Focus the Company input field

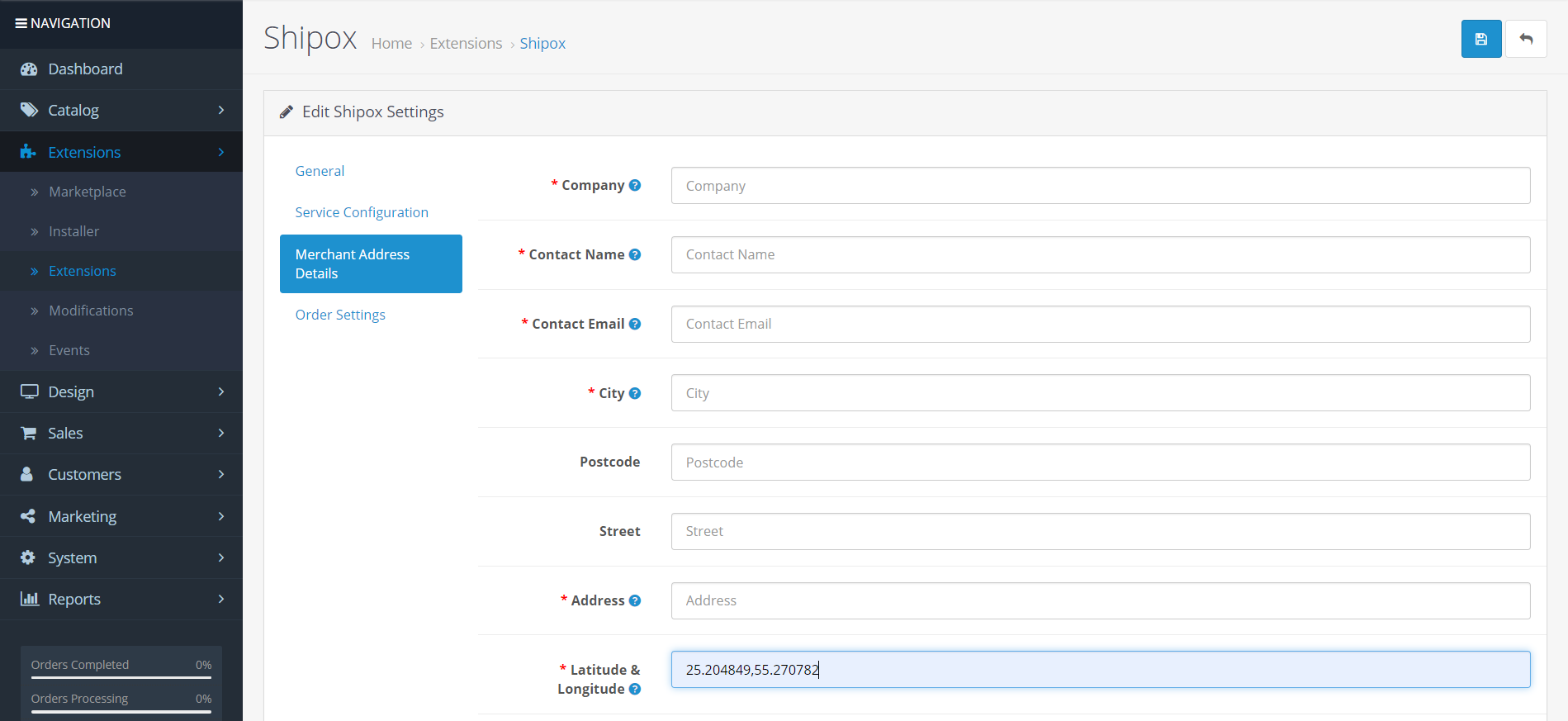point(1101,186)
